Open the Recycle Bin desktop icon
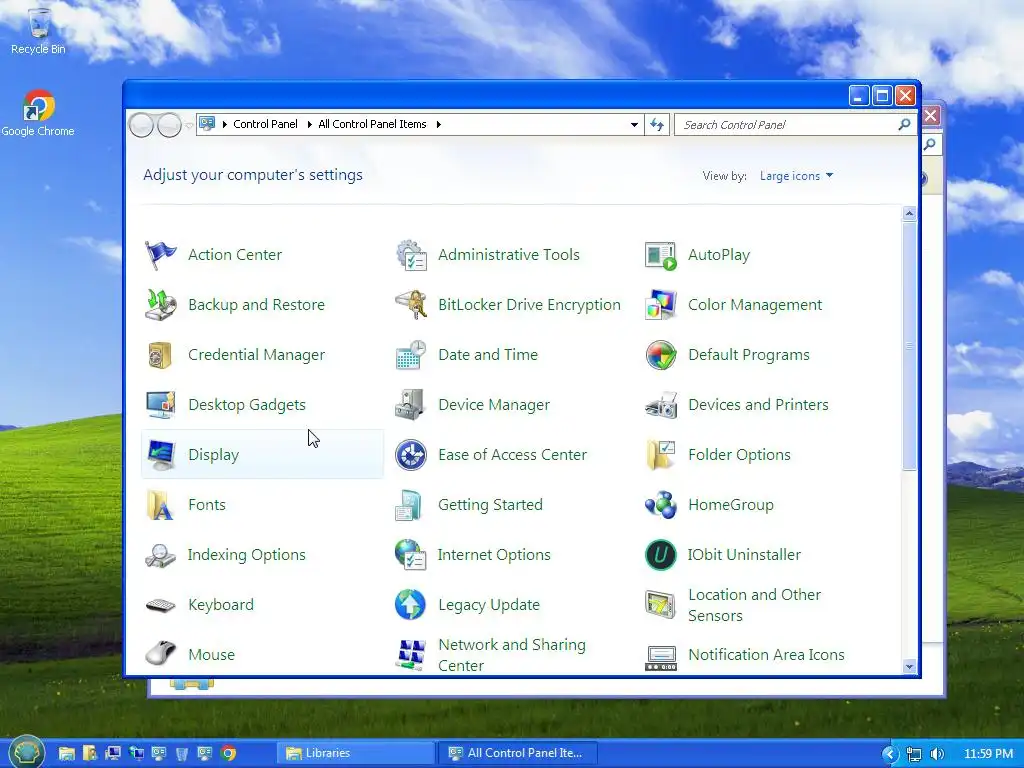 click(38, 30)
